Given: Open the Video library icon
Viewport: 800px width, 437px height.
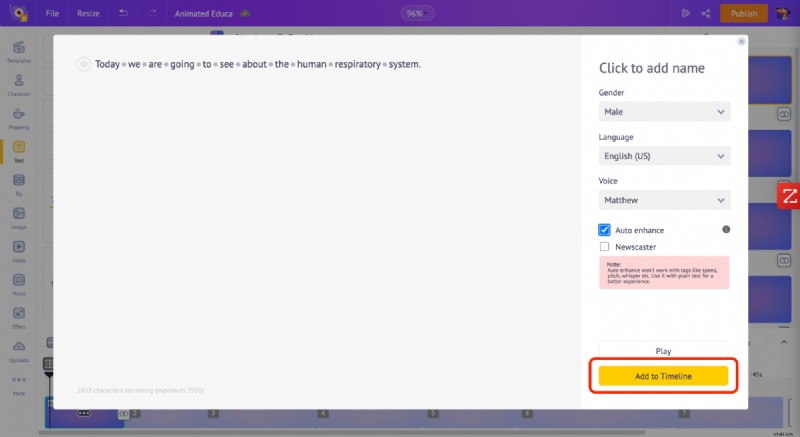Looking at the screenshot, I should pyautogui.click(x=18, y=250).
